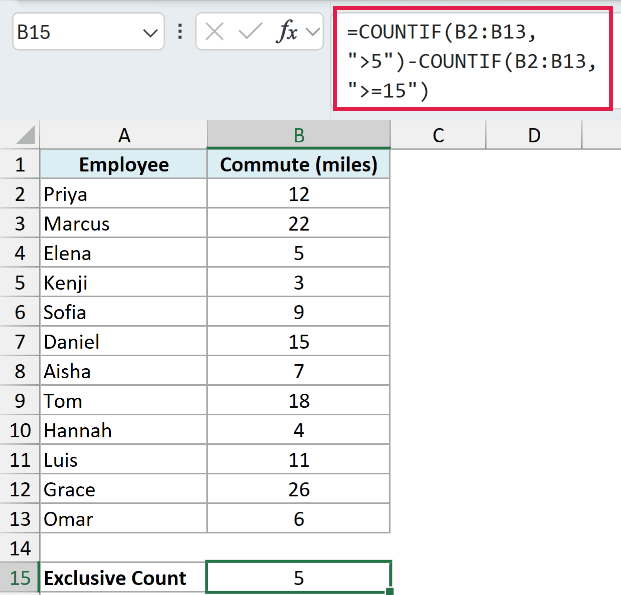Viewport: 621px width, 595px height.
Task: Open the Name Box dropdown arrow
Action: [150, 32]
